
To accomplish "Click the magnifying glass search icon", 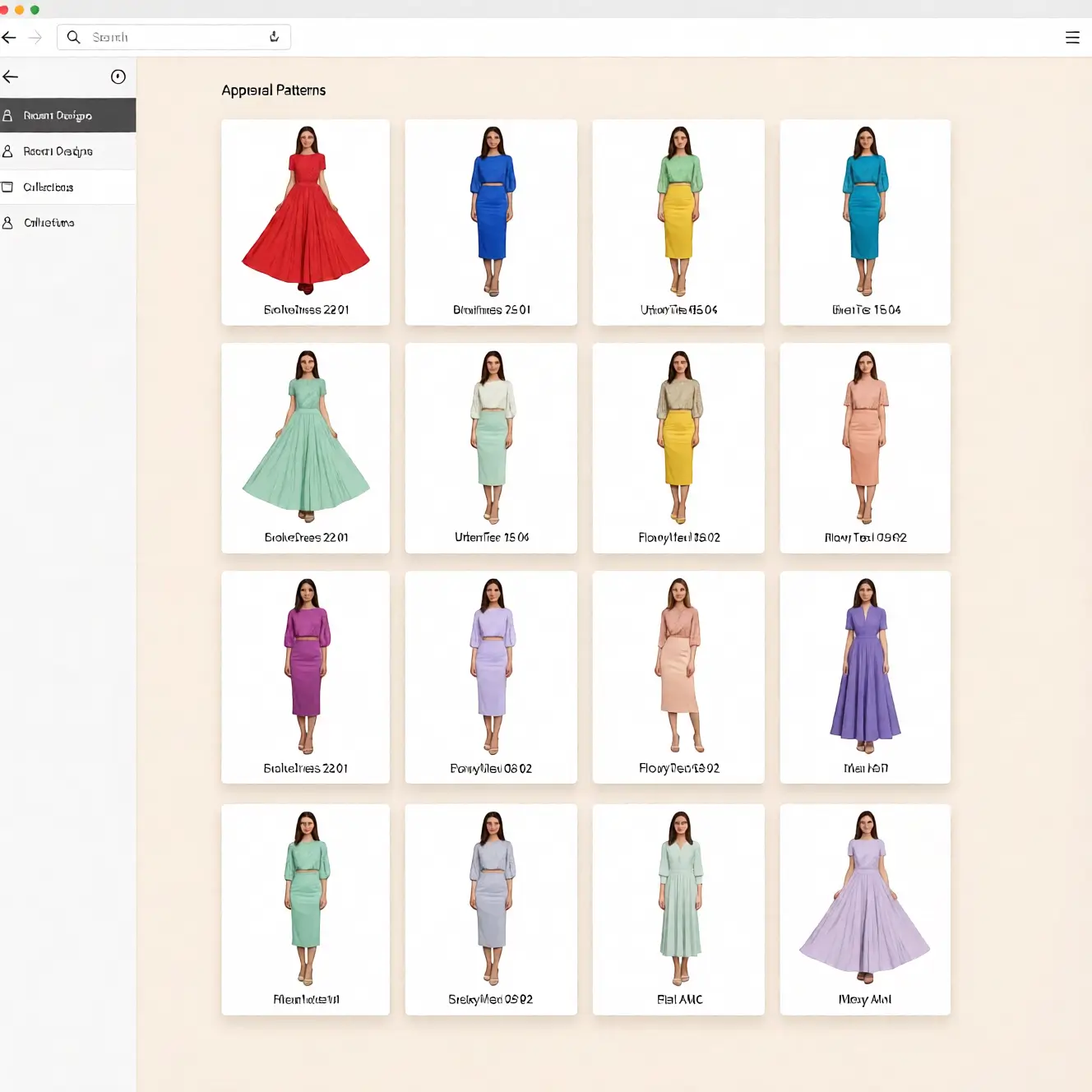I will [x=73, y=37].
